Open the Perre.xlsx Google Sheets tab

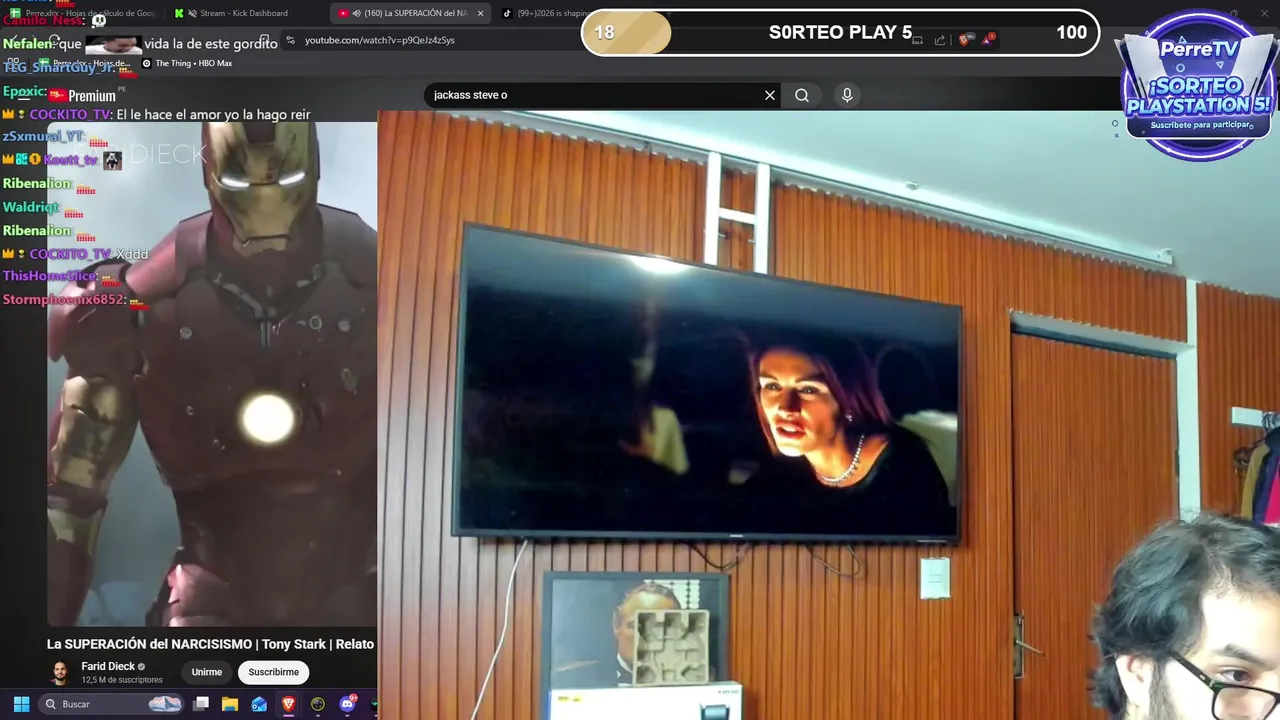[83, 13]
